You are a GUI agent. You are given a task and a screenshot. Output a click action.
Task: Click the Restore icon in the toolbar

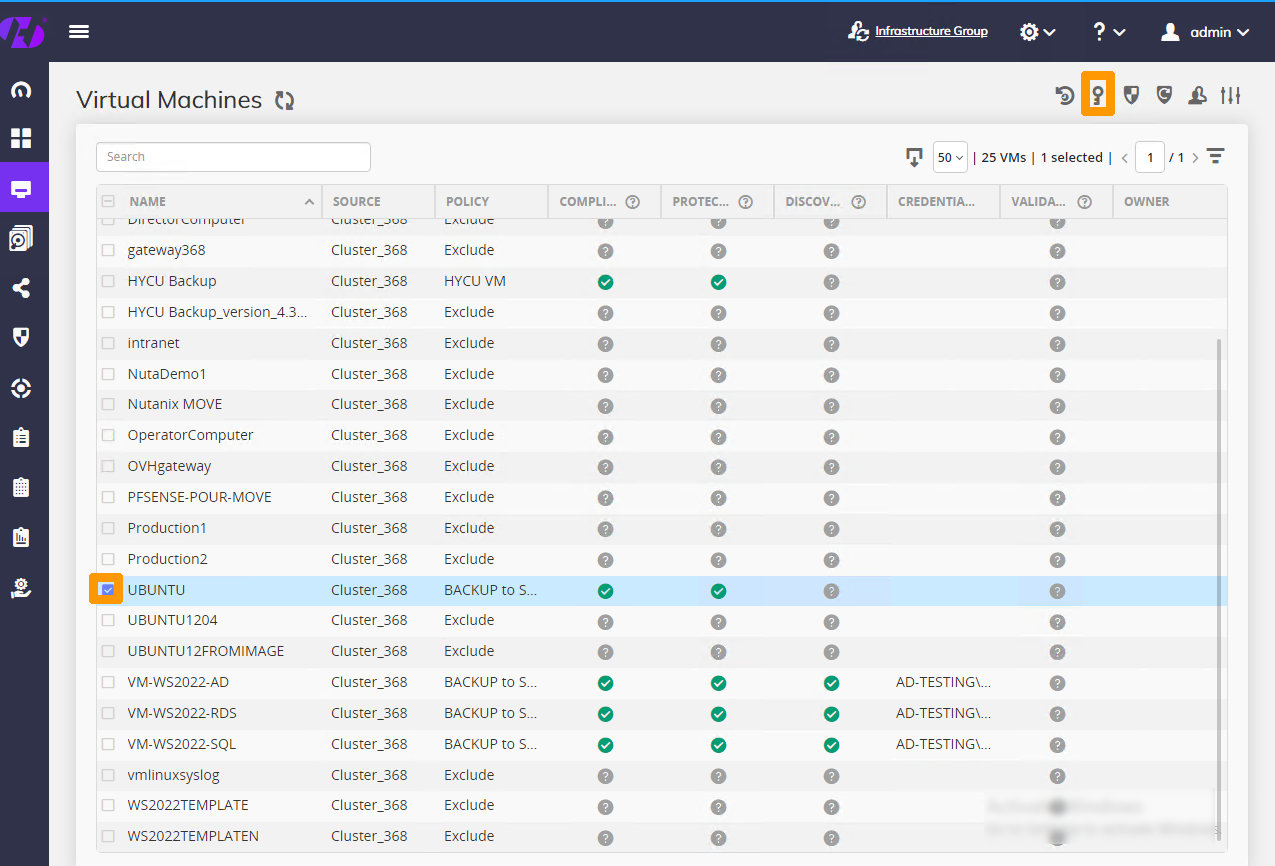1062,94
